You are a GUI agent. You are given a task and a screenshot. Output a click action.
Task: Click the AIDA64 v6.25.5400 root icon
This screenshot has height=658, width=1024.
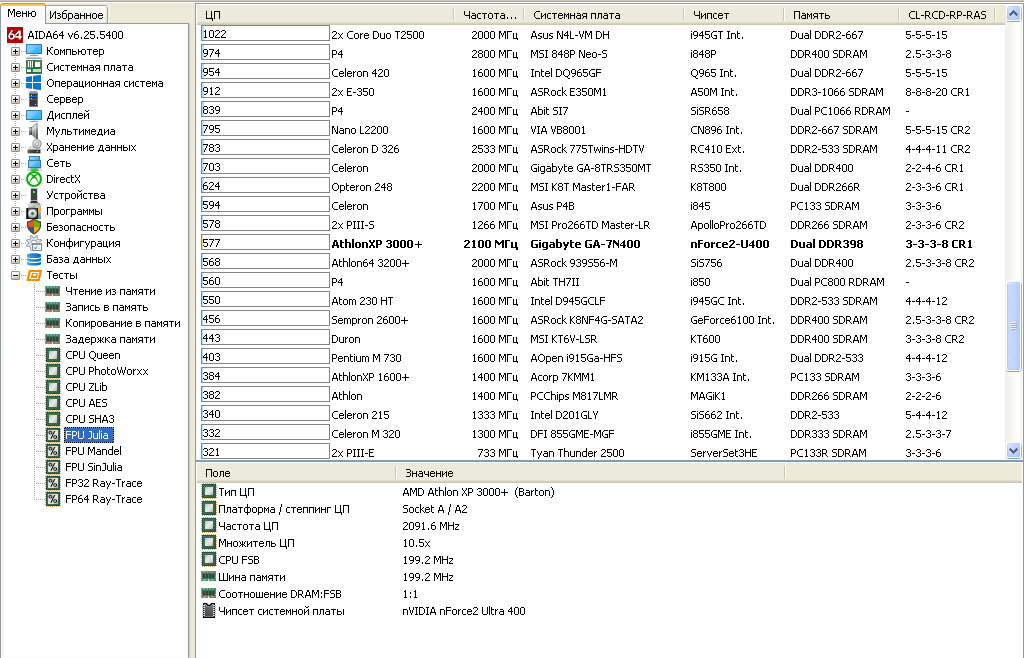(14, 35)
